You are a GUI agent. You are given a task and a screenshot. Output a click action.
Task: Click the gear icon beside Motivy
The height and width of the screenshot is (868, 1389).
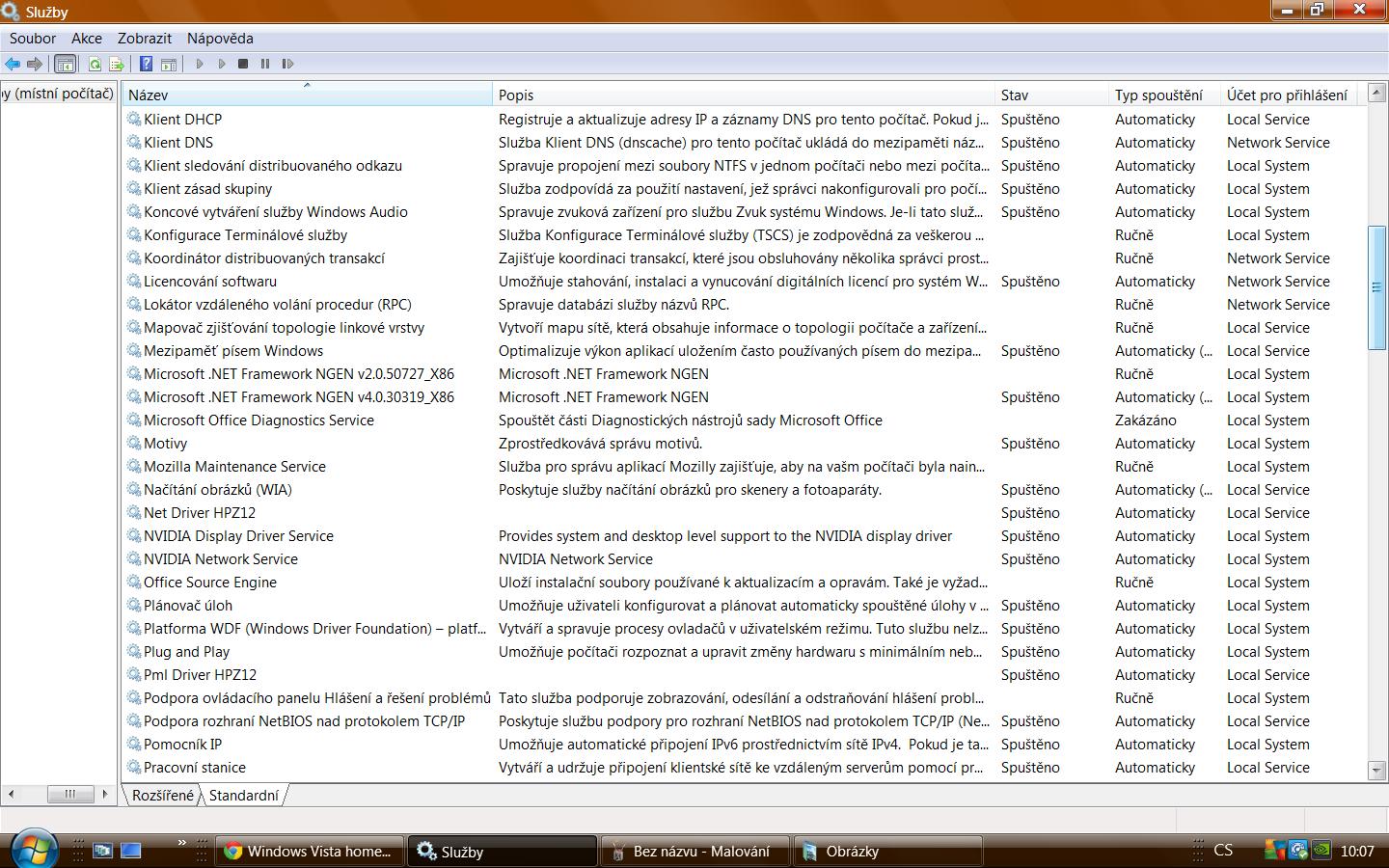[x=134, y=444]
